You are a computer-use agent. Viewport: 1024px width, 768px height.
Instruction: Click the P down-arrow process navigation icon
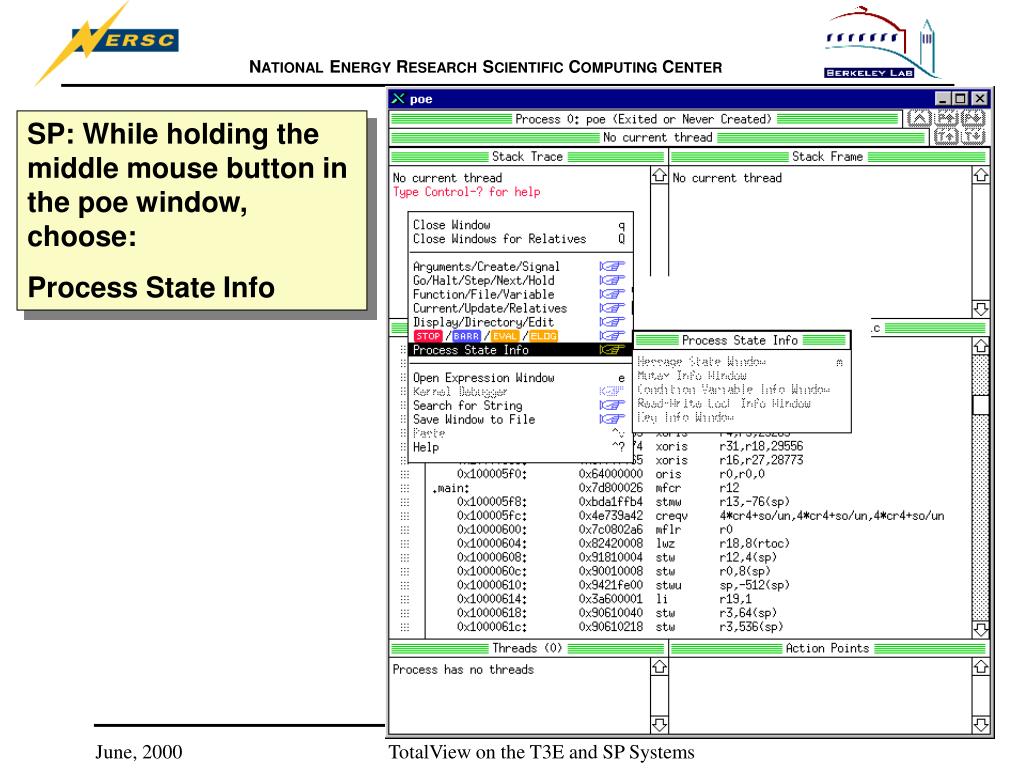(x=973, y=118)
